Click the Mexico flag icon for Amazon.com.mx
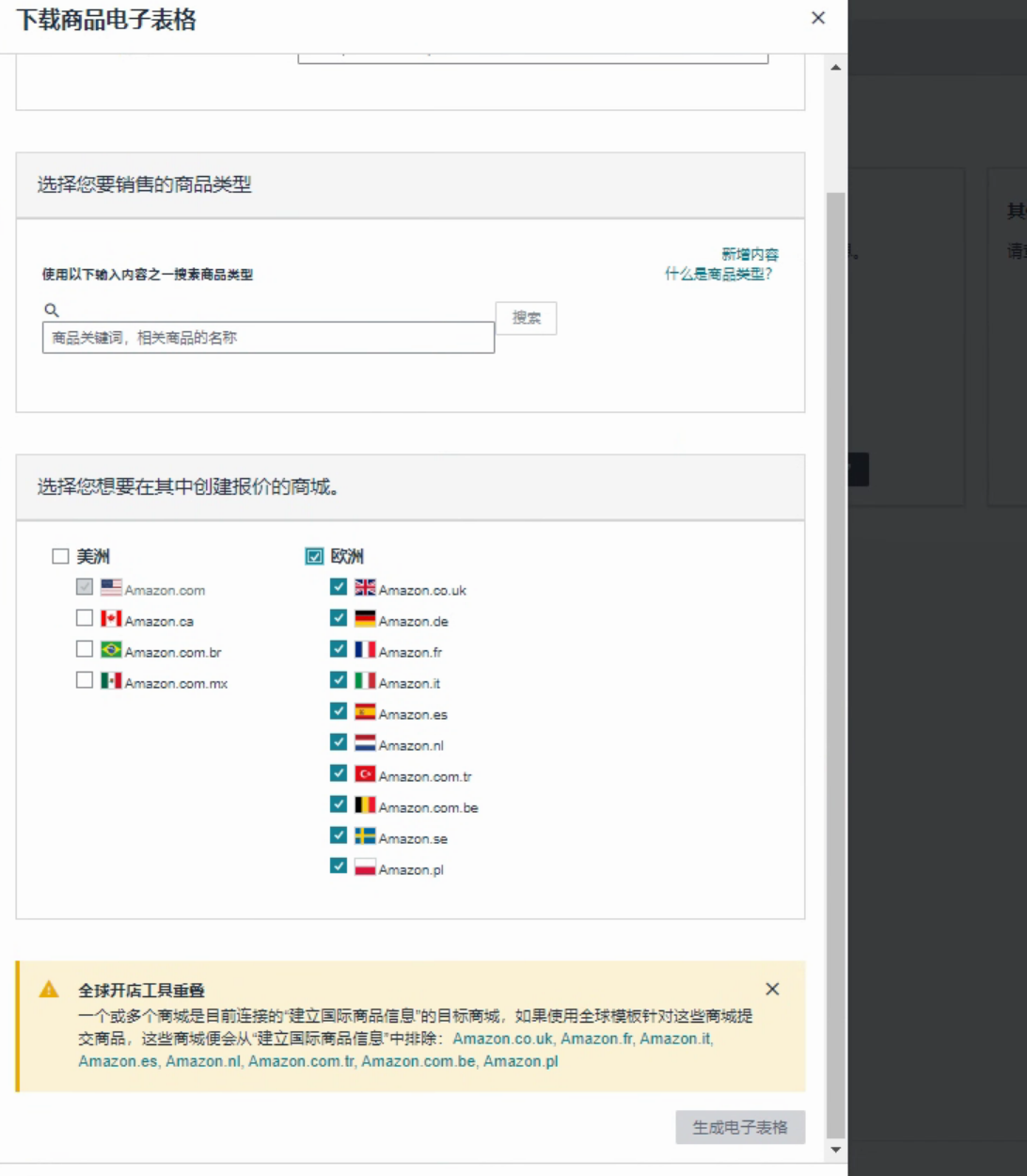 pos(111,680)
